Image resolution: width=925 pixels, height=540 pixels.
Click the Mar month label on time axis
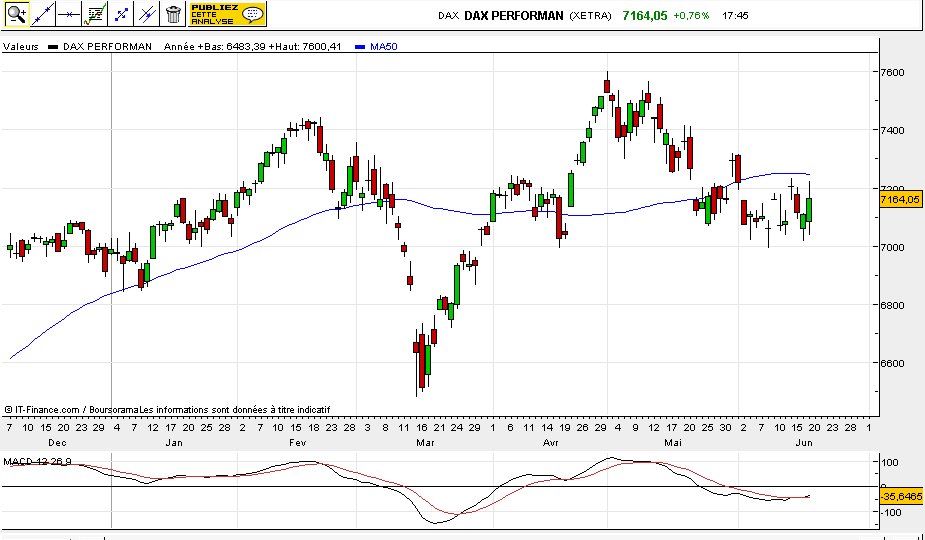(x=425, y=443)
